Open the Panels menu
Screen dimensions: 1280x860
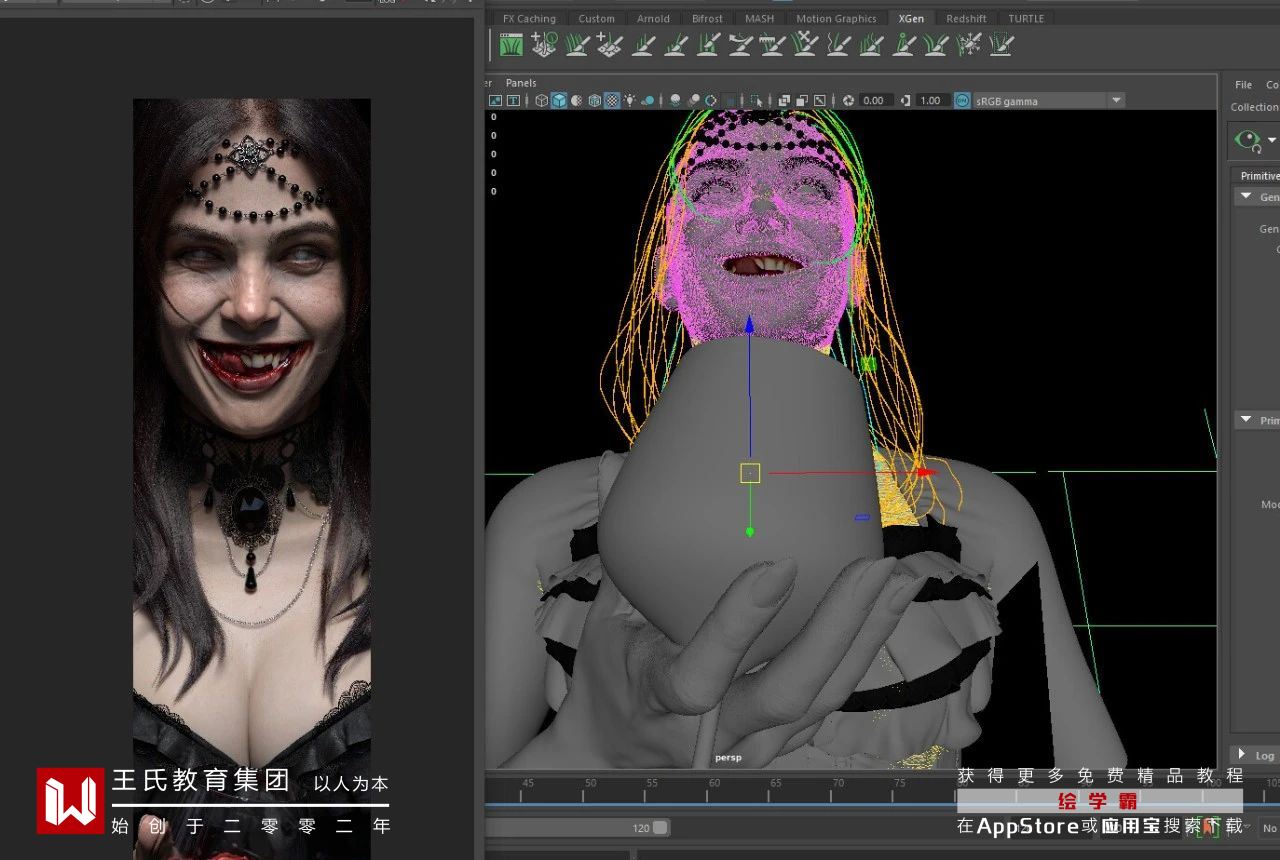tap(521, 83)
